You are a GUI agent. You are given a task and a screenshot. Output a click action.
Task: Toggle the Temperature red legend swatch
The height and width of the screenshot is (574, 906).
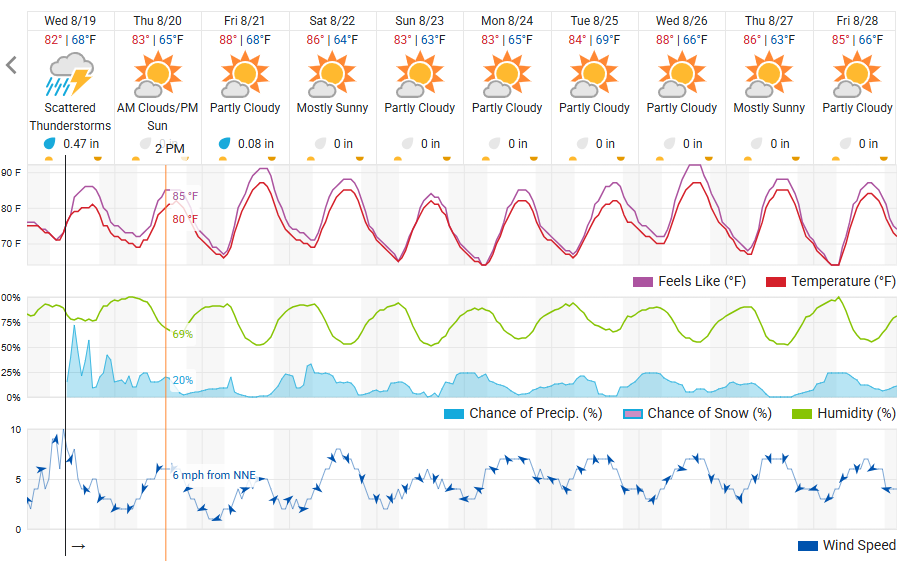point(775,282)
